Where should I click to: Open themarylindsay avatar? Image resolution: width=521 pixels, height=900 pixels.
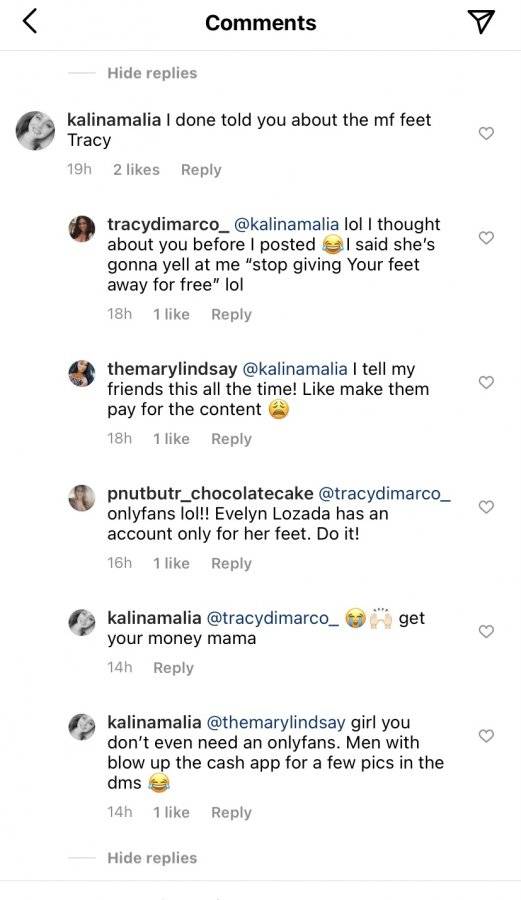coord(82,373)
